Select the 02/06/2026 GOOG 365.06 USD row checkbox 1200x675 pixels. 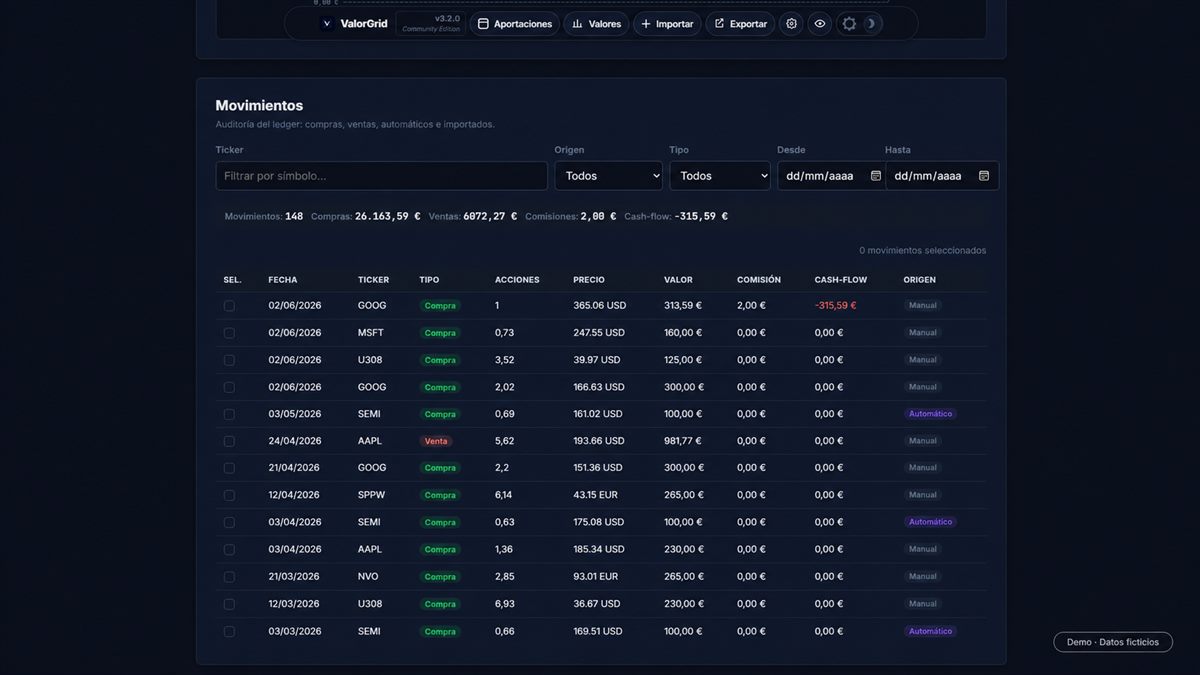pyautogui.click(x=229, y=305)
